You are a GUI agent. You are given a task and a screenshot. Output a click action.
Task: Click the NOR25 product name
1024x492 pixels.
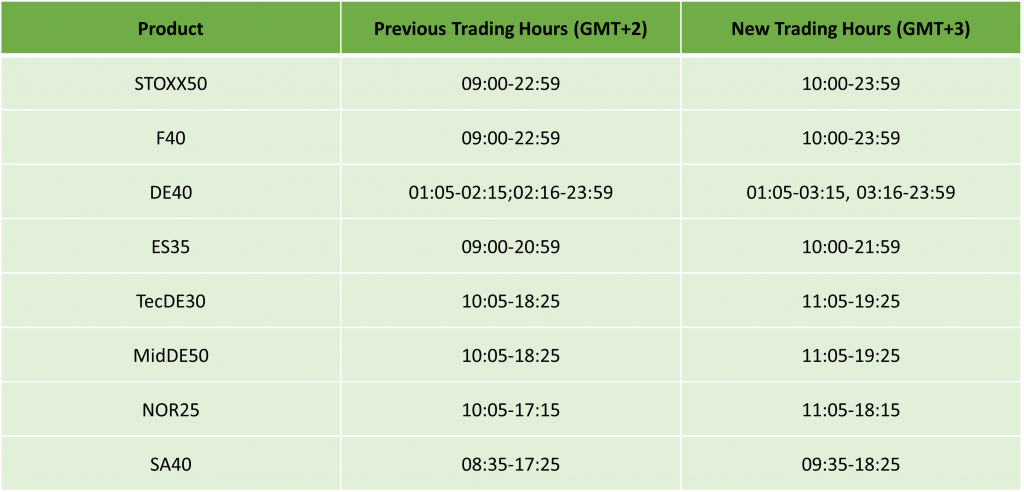pos(170,408)
